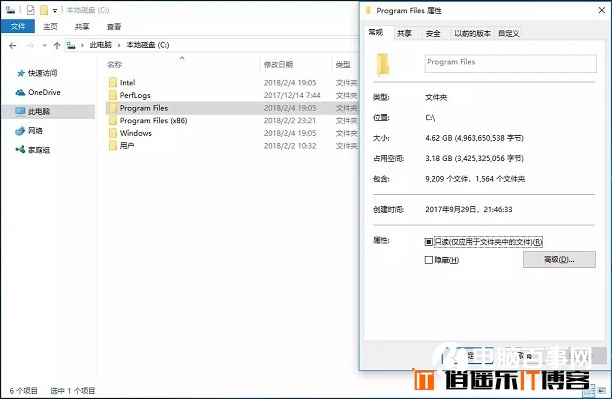612x399 pixels.
Task: Select 家庭组 in the navigation pane
Action: pos(33,150)
